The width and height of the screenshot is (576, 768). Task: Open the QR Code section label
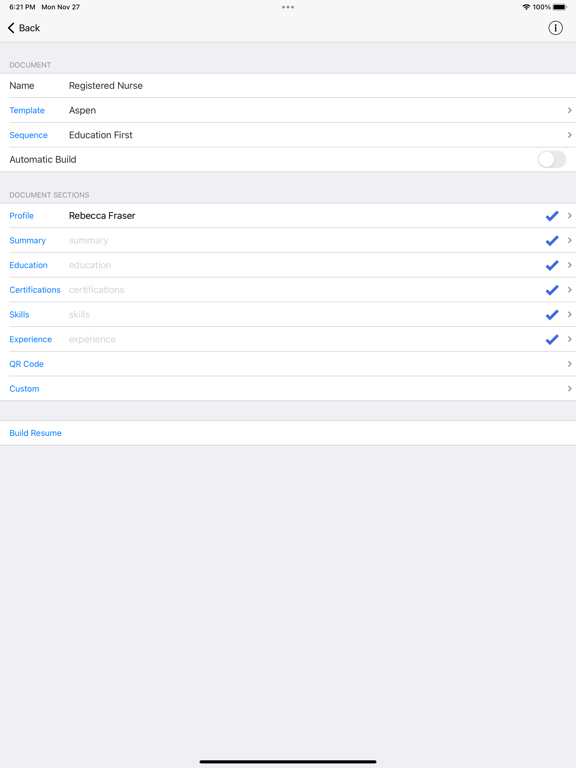[26, 364]
